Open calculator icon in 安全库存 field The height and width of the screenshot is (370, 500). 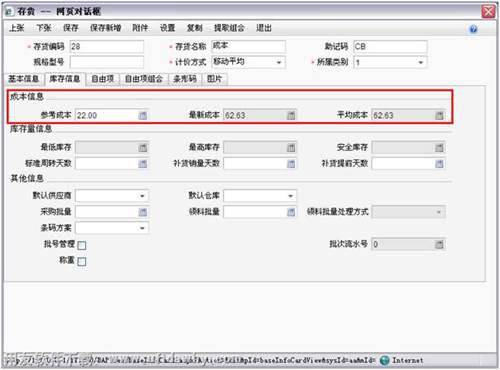pyautogui.click(x=439, y=148)
